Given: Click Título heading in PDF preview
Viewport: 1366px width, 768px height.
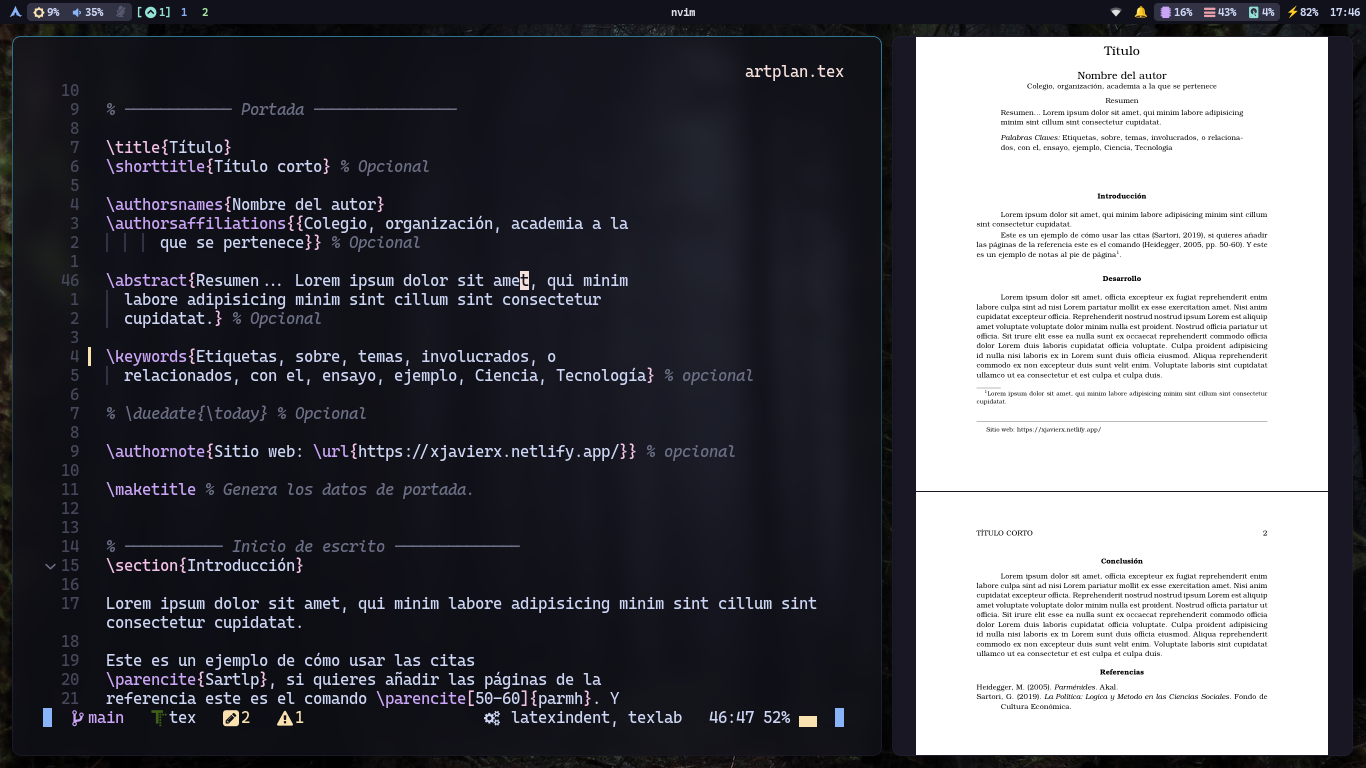Looking at the screenshot, I should coord(1121,51).
